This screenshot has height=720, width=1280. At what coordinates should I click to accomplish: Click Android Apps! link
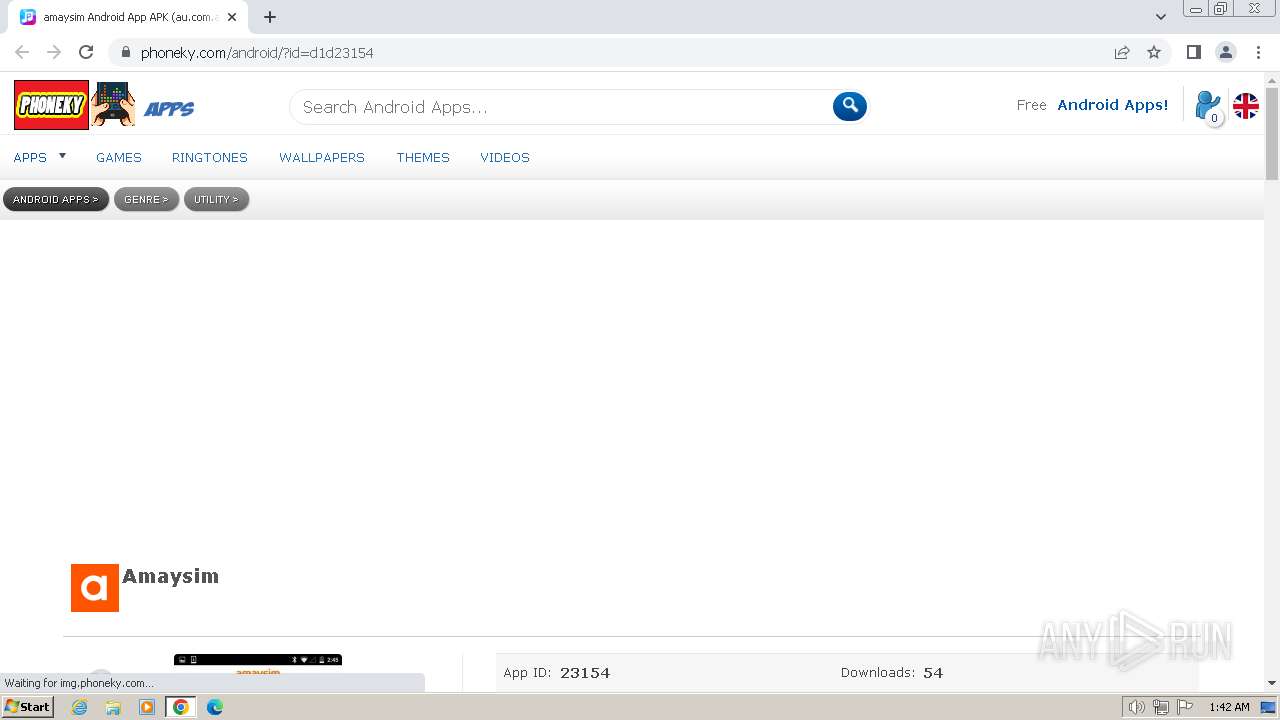[x=1113, y=105]
